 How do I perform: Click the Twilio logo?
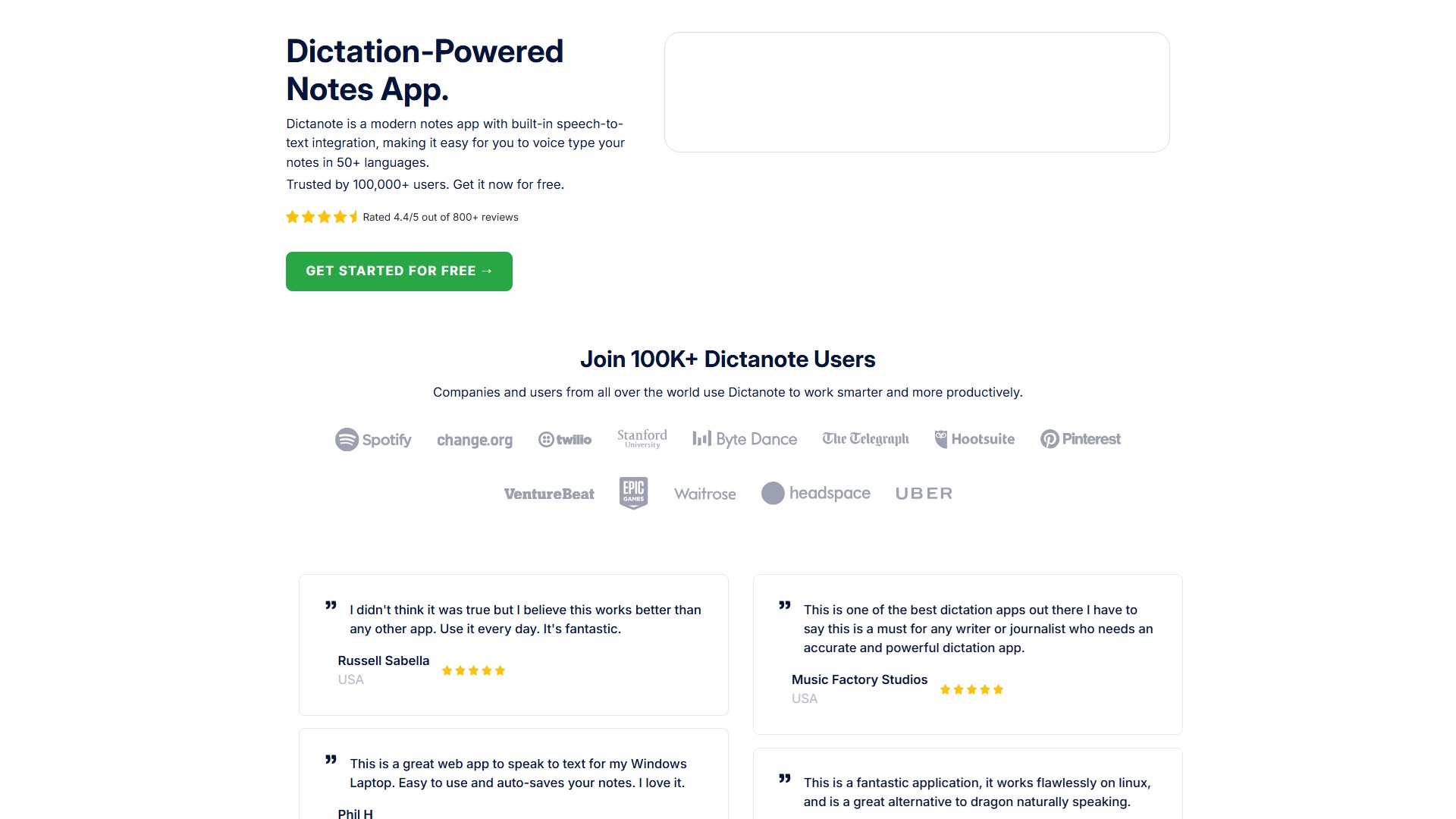pyautogui.click(x=565, y=440)
